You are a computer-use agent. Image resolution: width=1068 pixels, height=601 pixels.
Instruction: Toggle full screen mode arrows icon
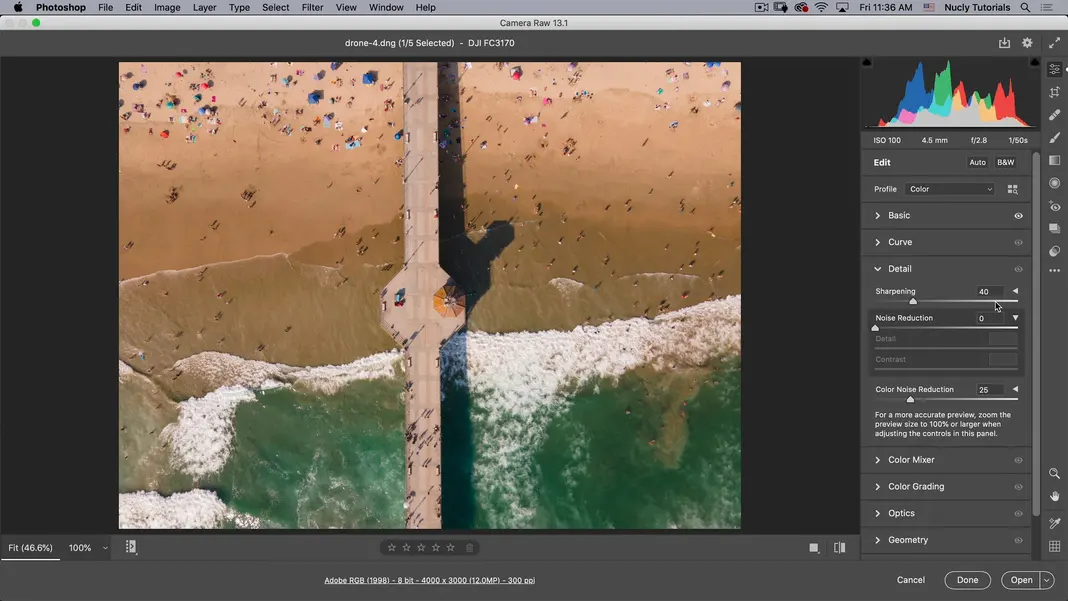[1054, 43]
